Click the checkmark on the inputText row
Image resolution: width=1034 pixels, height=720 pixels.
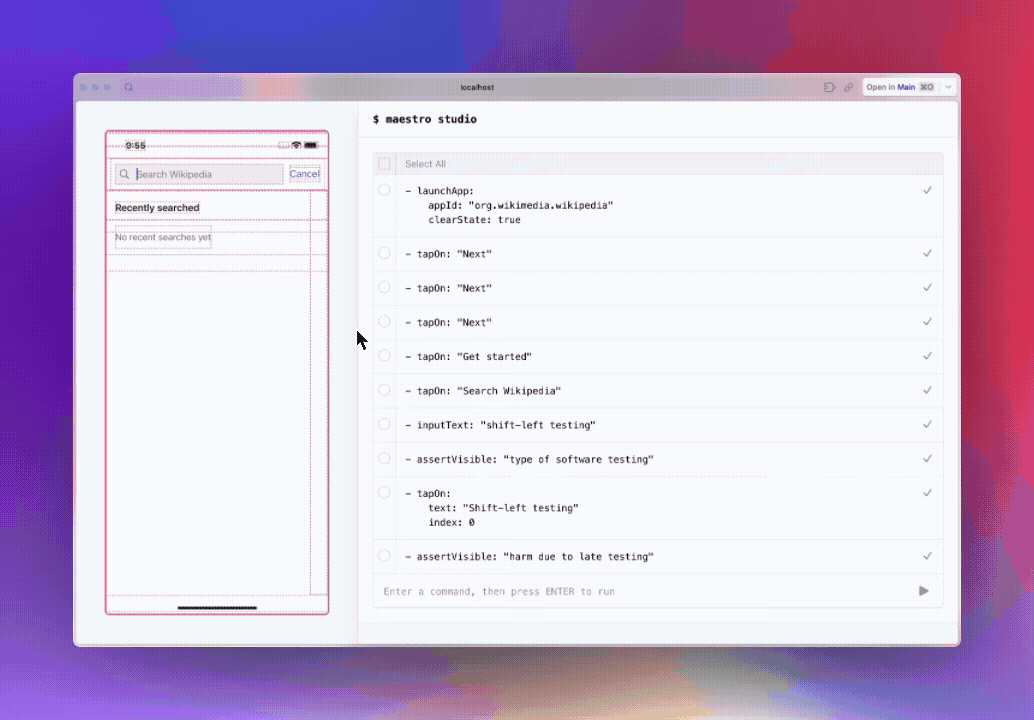[927, 424]
